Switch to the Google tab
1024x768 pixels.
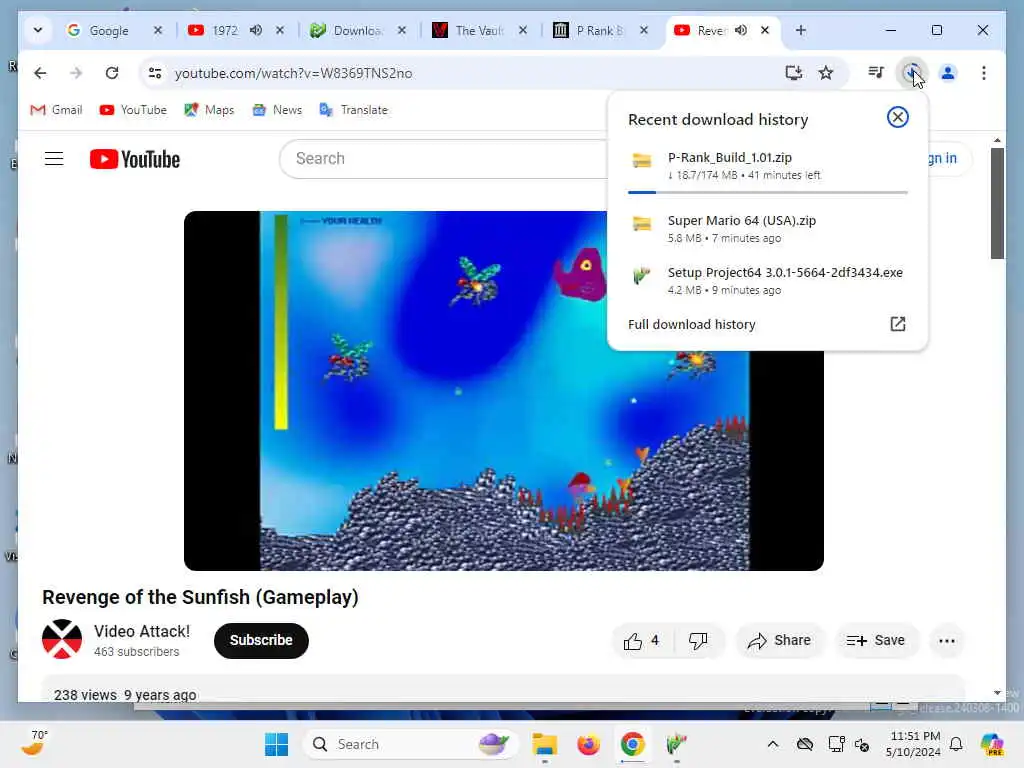click(x=108, y=31)
